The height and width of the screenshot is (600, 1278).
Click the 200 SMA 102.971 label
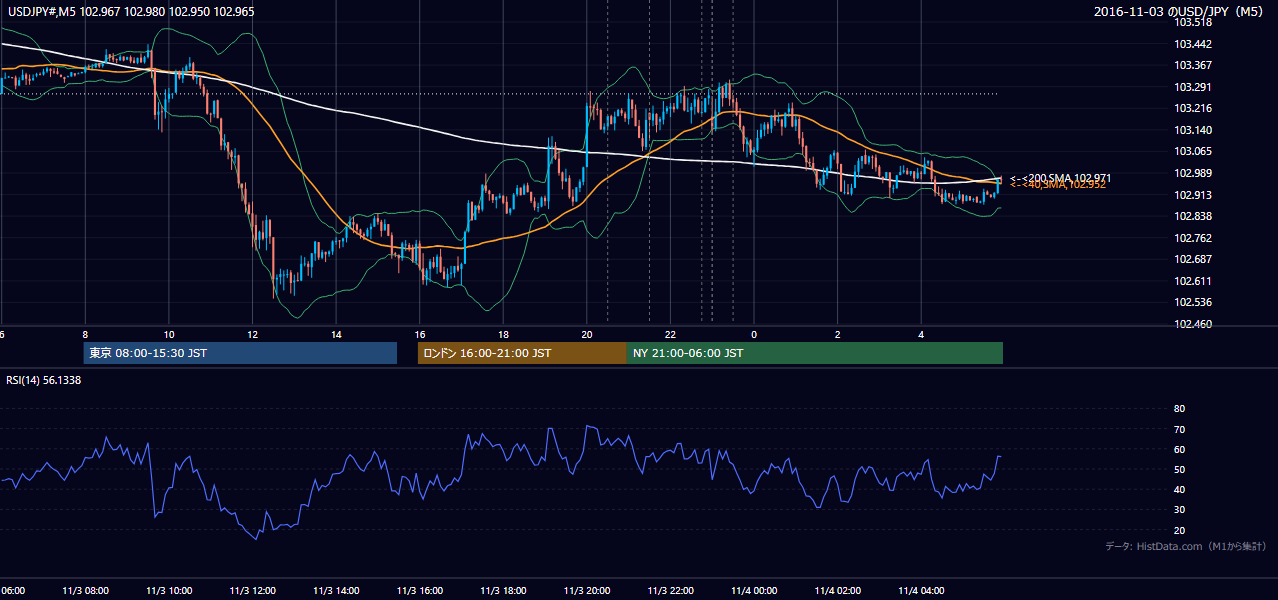[x=1060, y=177]
